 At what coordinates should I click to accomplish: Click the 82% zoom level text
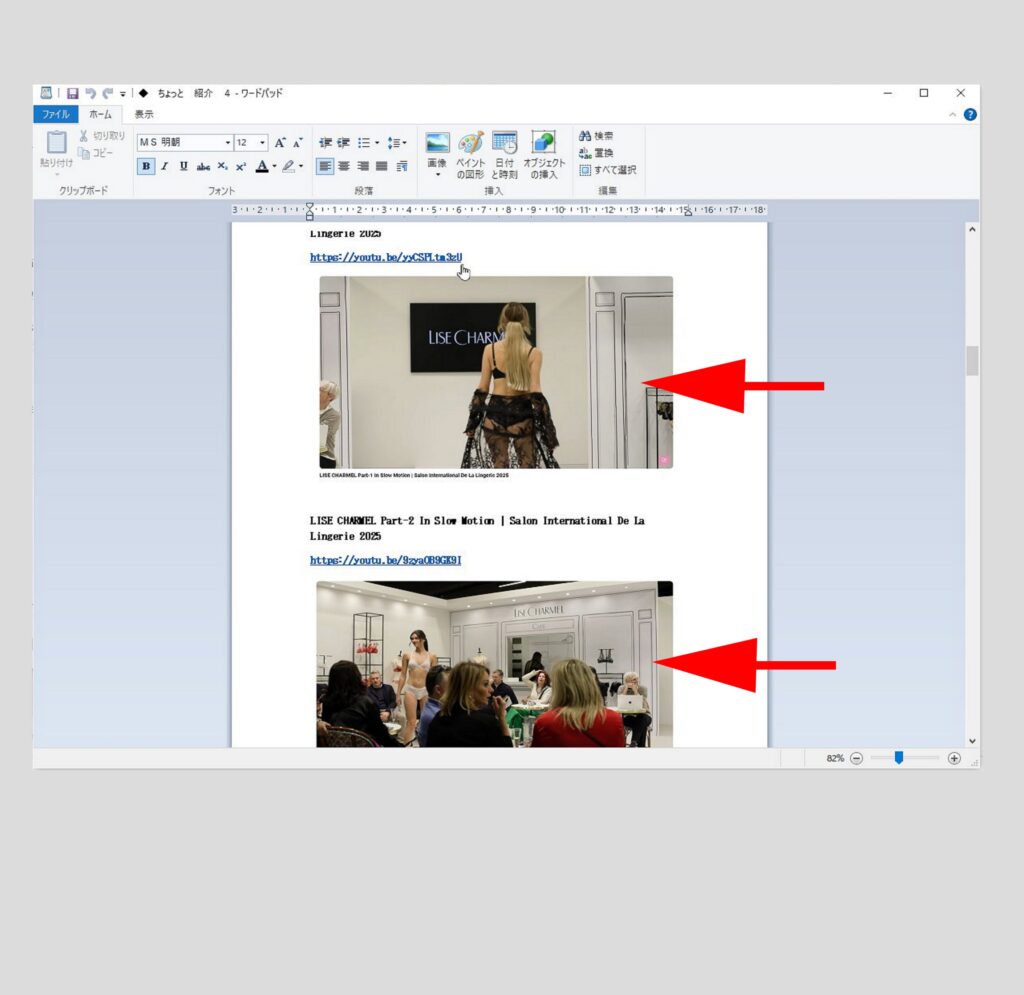point(835,759)
